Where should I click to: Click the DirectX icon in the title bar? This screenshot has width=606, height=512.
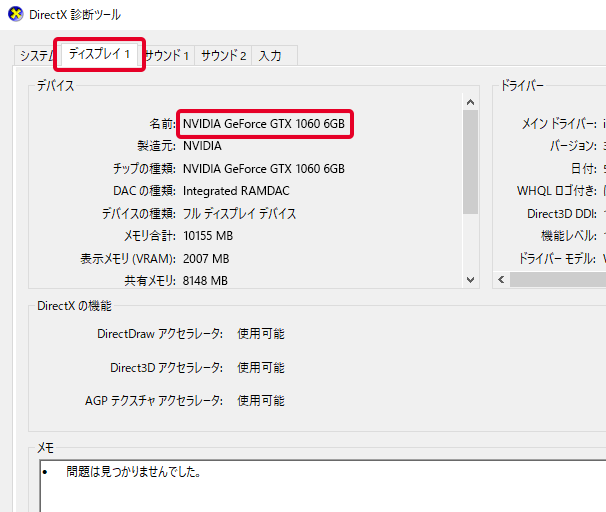coord(14,16)
